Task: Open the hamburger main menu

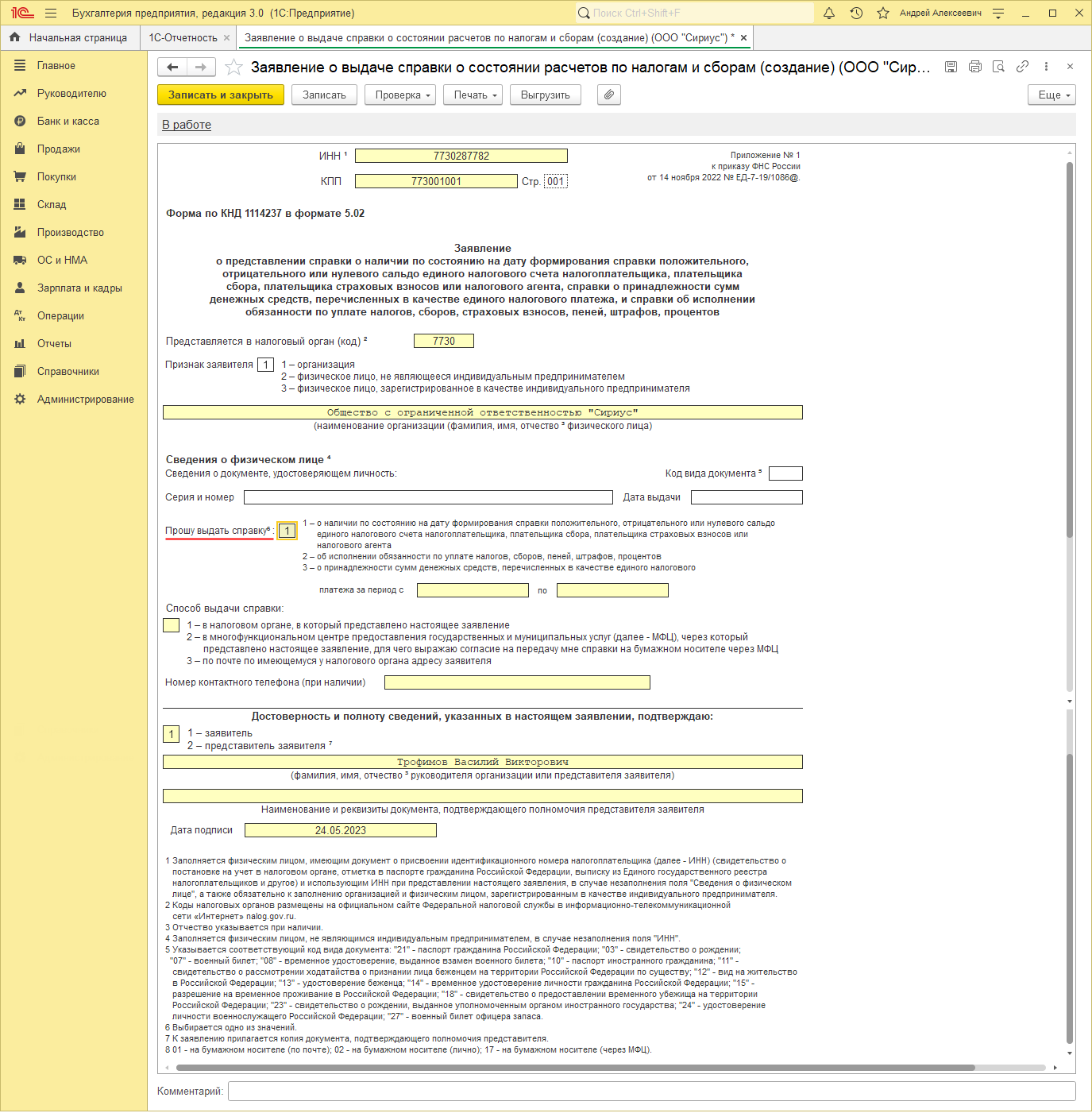Action: pyautogui.click(x=51, y=13)
